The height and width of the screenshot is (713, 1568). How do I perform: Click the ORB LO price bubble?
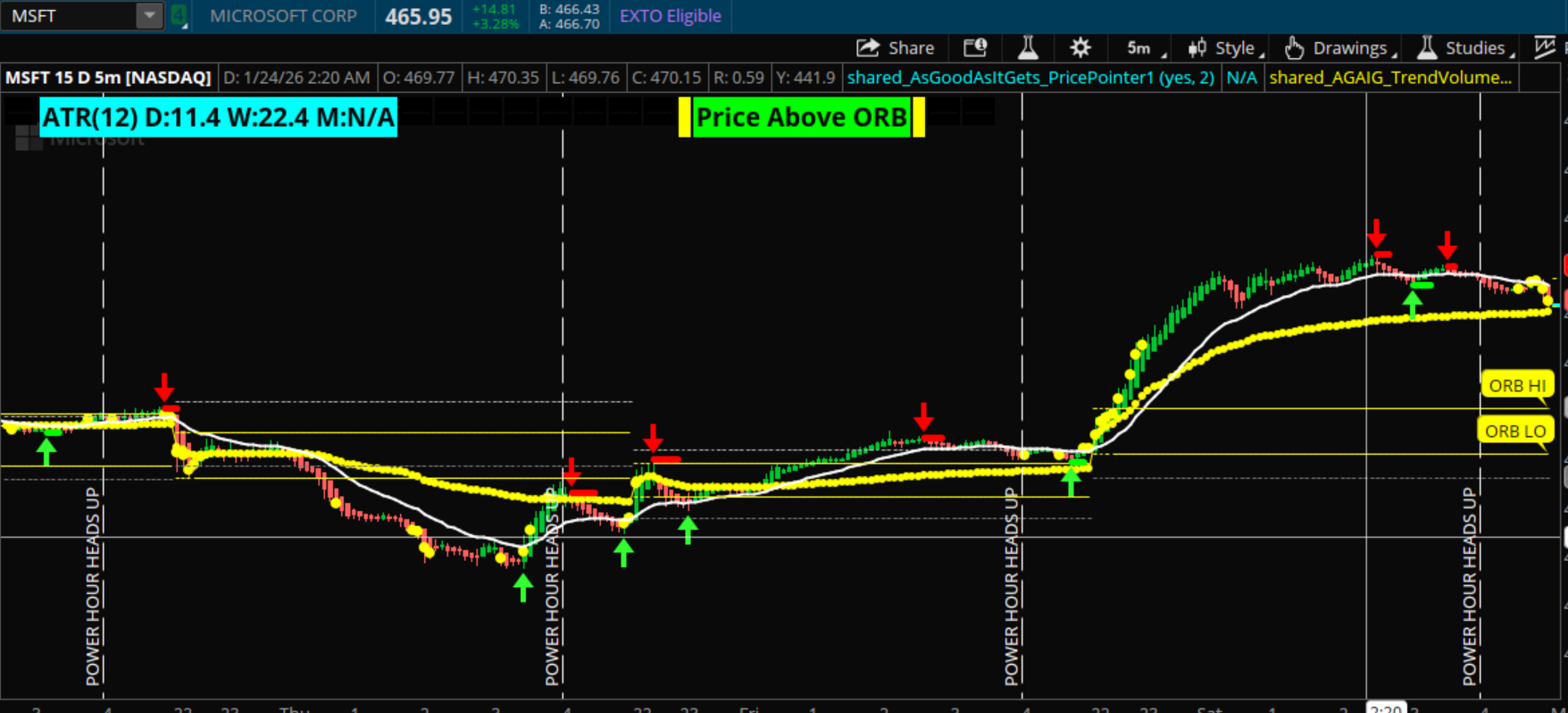[1514, 431]
